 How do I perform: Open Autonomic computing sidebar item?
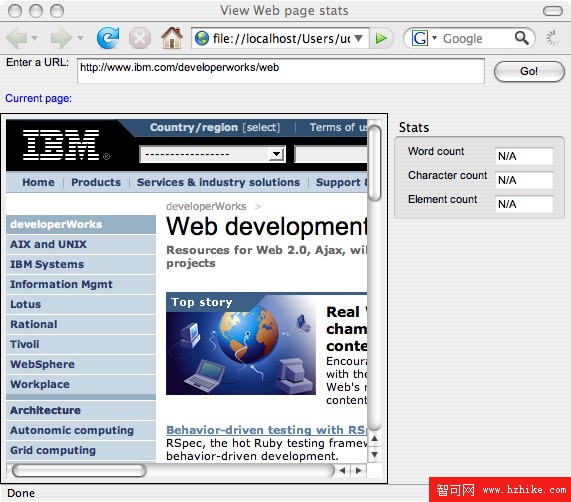click(81, 430)
